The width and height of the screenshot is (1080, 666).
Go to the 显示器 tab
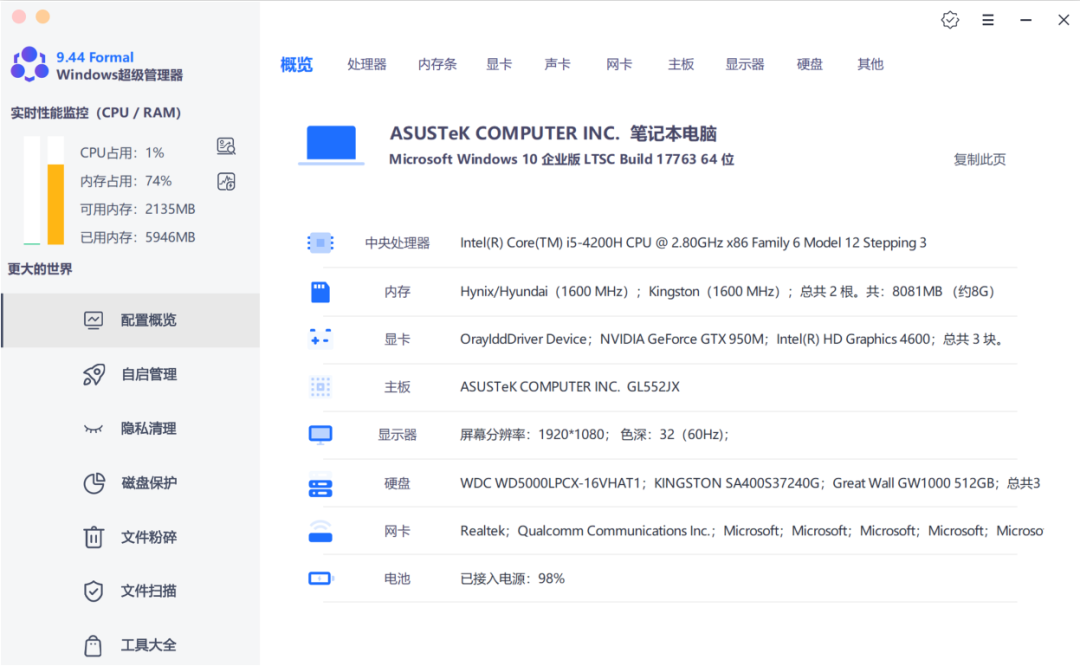pyautogui.click(x=745, y=64)
